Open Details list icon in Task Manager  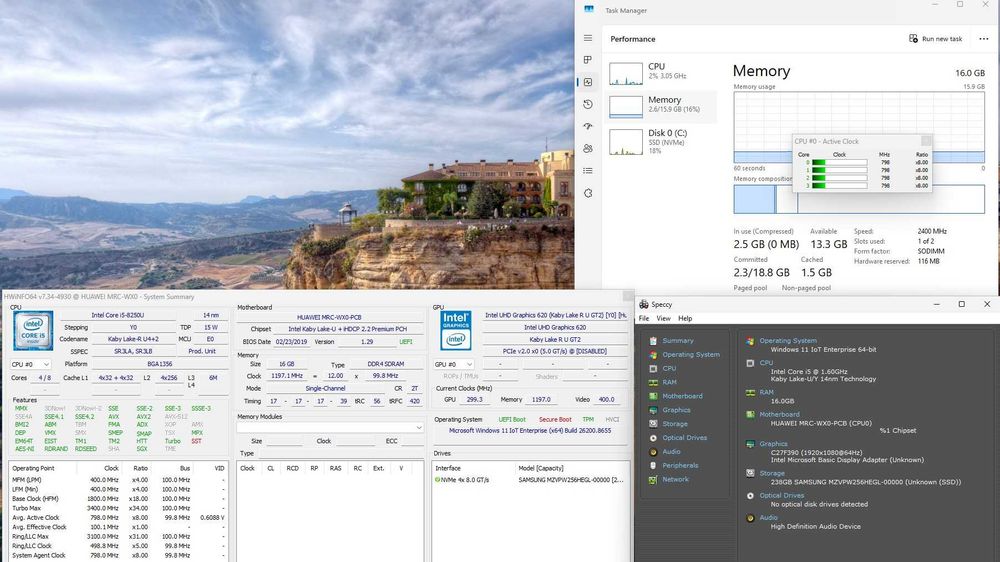pyautogui.click(x=588, y=171)
